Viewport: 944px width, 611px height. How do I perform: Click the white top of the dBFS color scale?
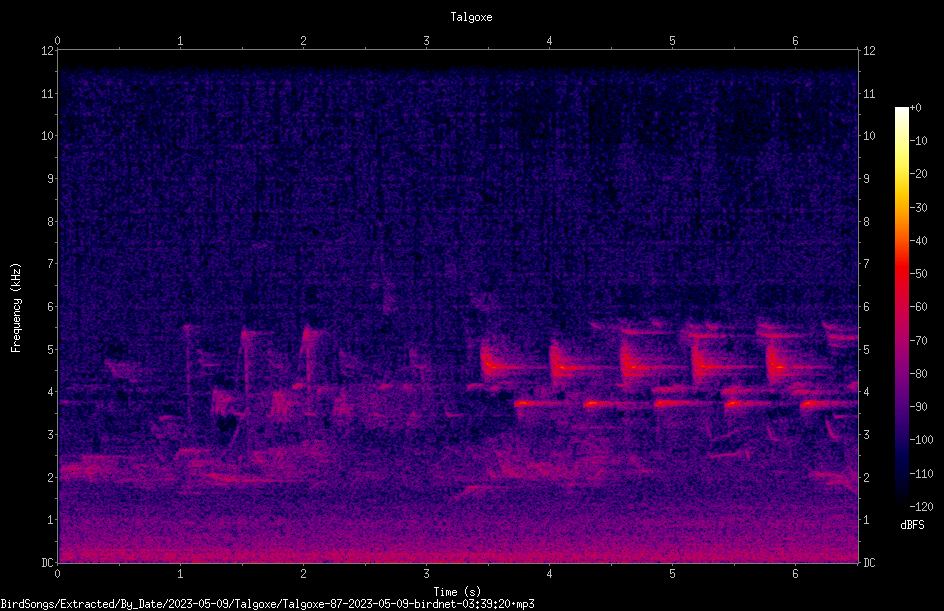[901, 112]
